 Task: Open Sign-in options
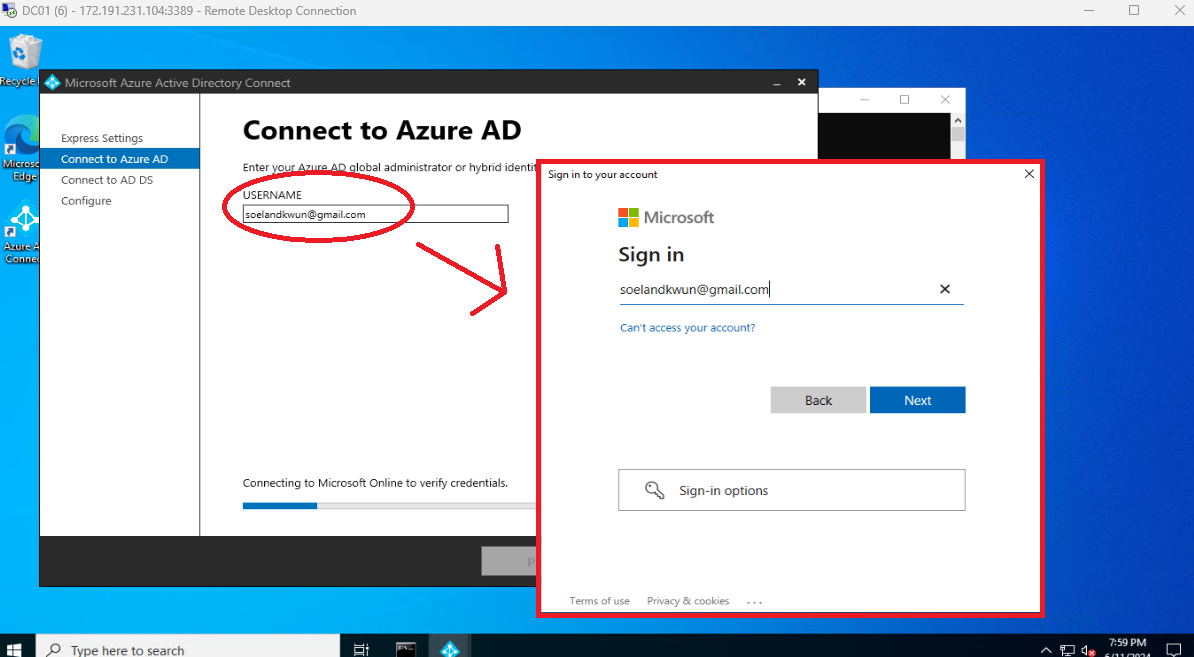(x=791, y=490)
